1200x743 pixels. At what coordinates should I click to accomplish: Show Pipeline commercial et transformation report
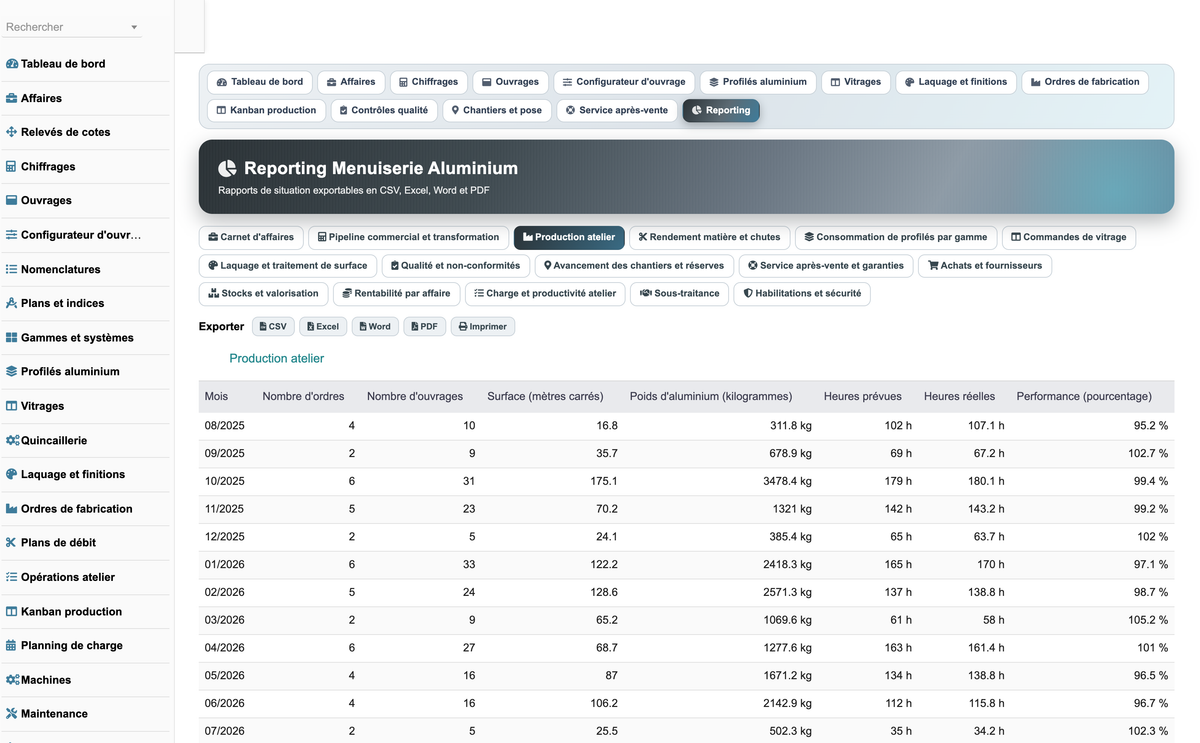pyautogui.click(x=408, y=237)
